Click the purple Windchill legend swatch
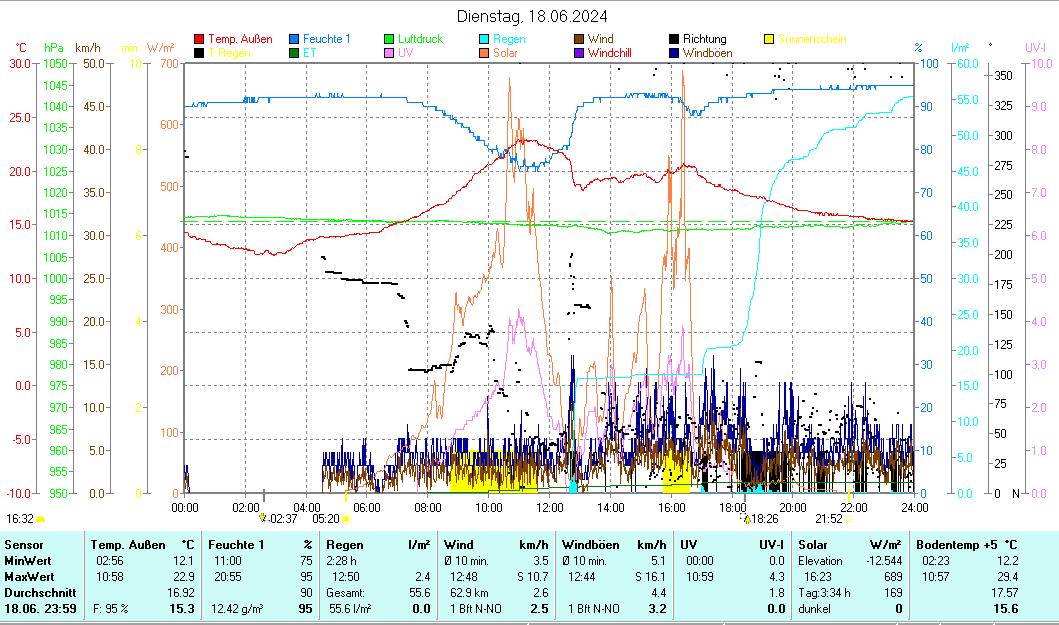This screenshot has width=1059, height=625. pos(579,53)
